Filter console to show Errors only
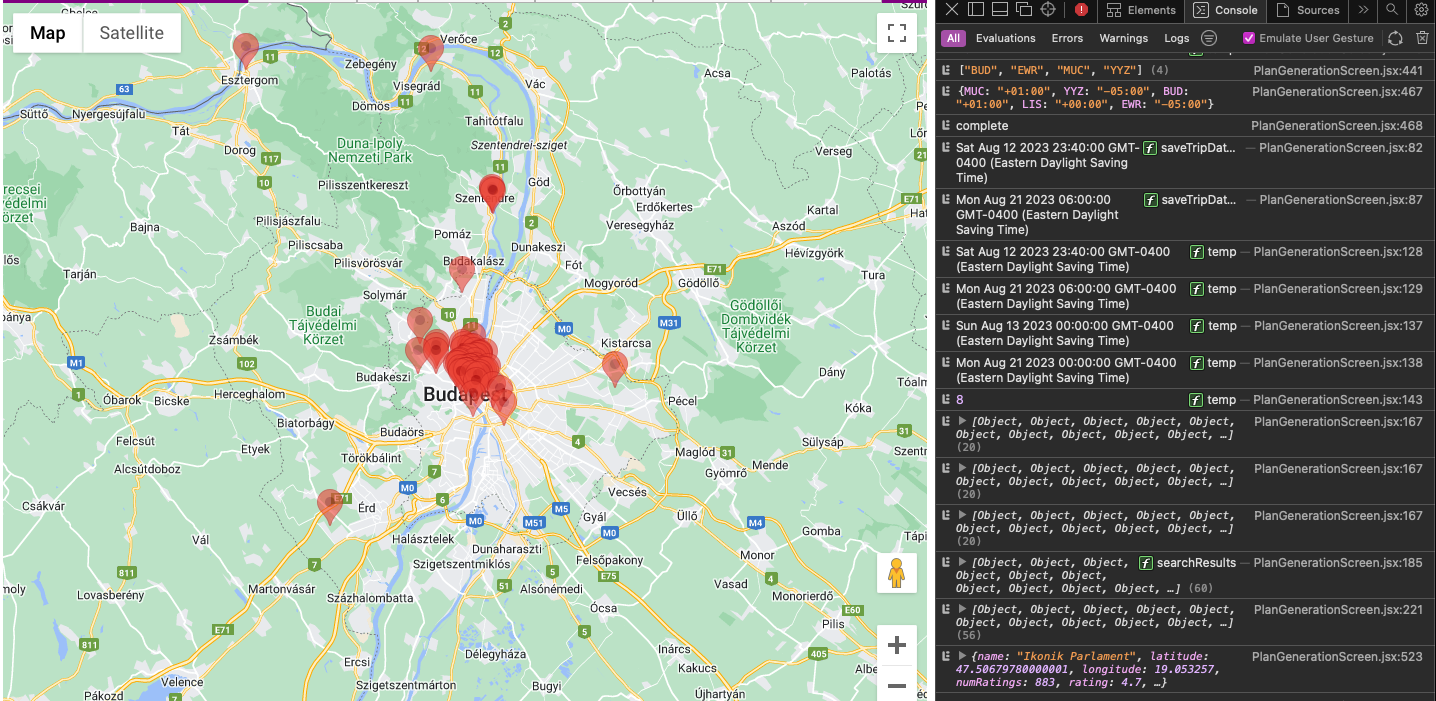This screenshot has width=1436, height=701. point(1067,38)
